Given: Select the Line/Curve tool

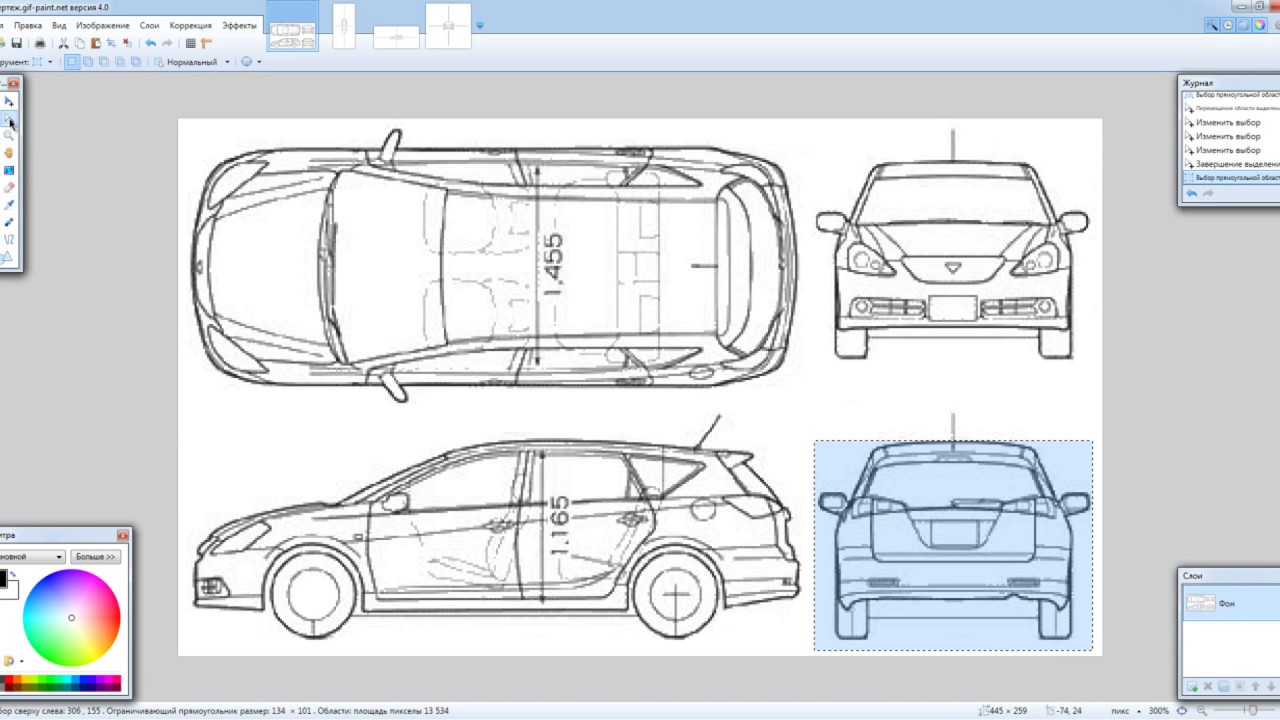Looking at the screenshot, I should [x=9, y=239].
